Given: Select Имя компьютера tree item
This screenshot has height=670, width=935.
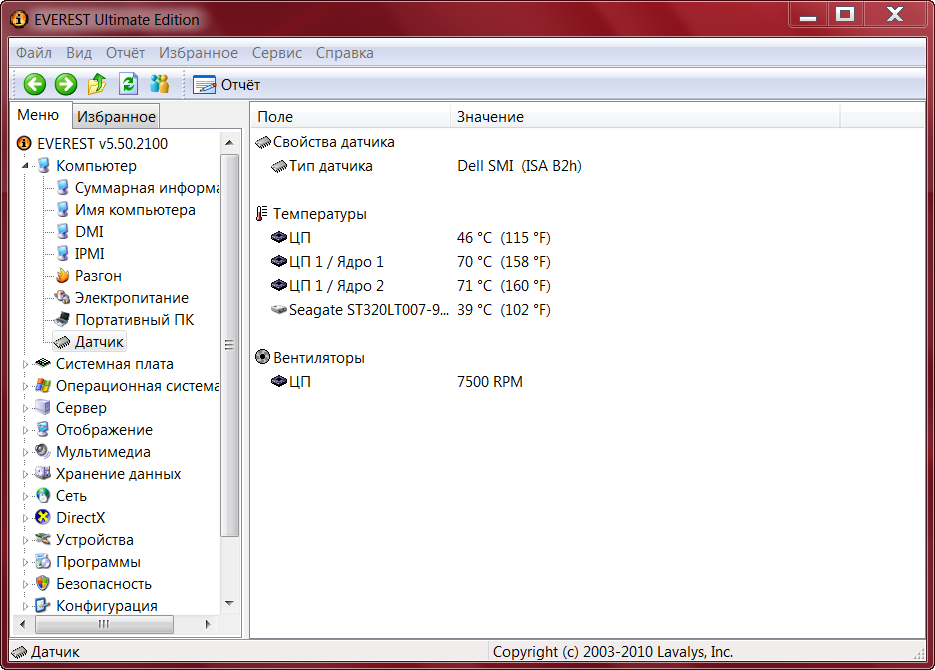Looking at the screenshot, I should point(135,210).
